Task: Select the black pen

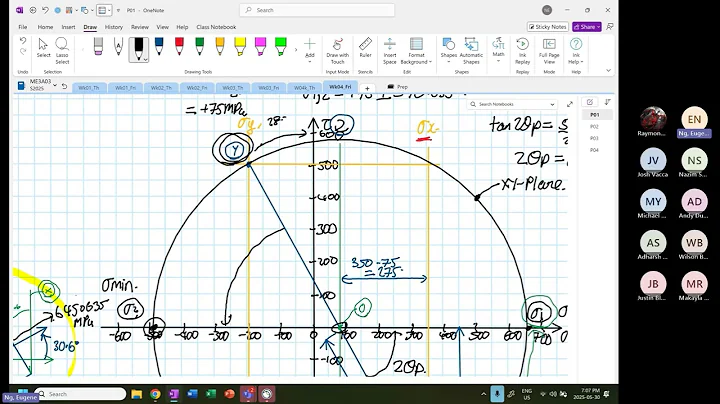Action: click(138, 48)
